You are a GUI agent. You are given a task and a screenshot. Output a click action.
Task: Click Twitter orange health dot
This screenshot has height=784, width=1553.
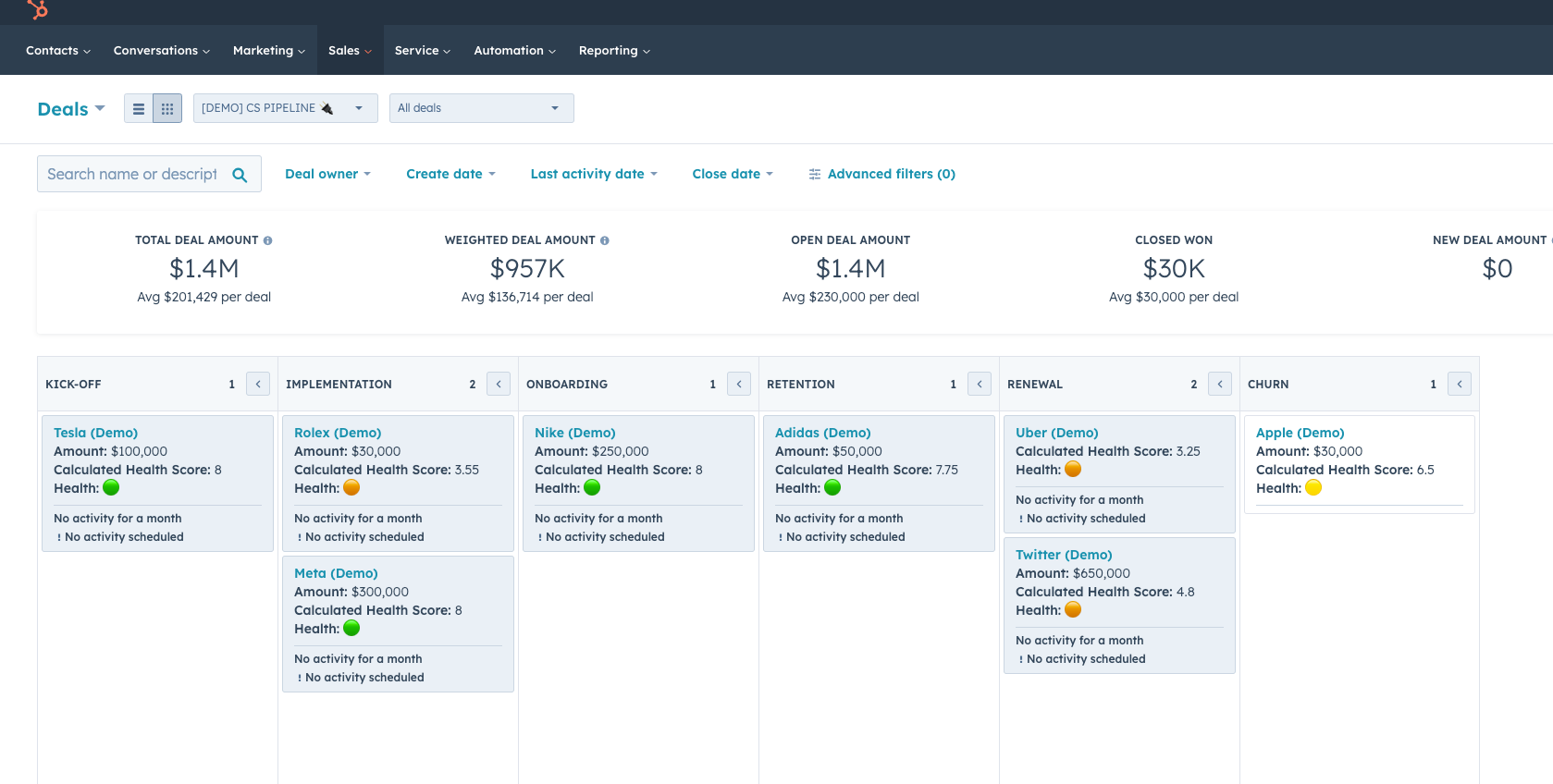pos(1073,609)
